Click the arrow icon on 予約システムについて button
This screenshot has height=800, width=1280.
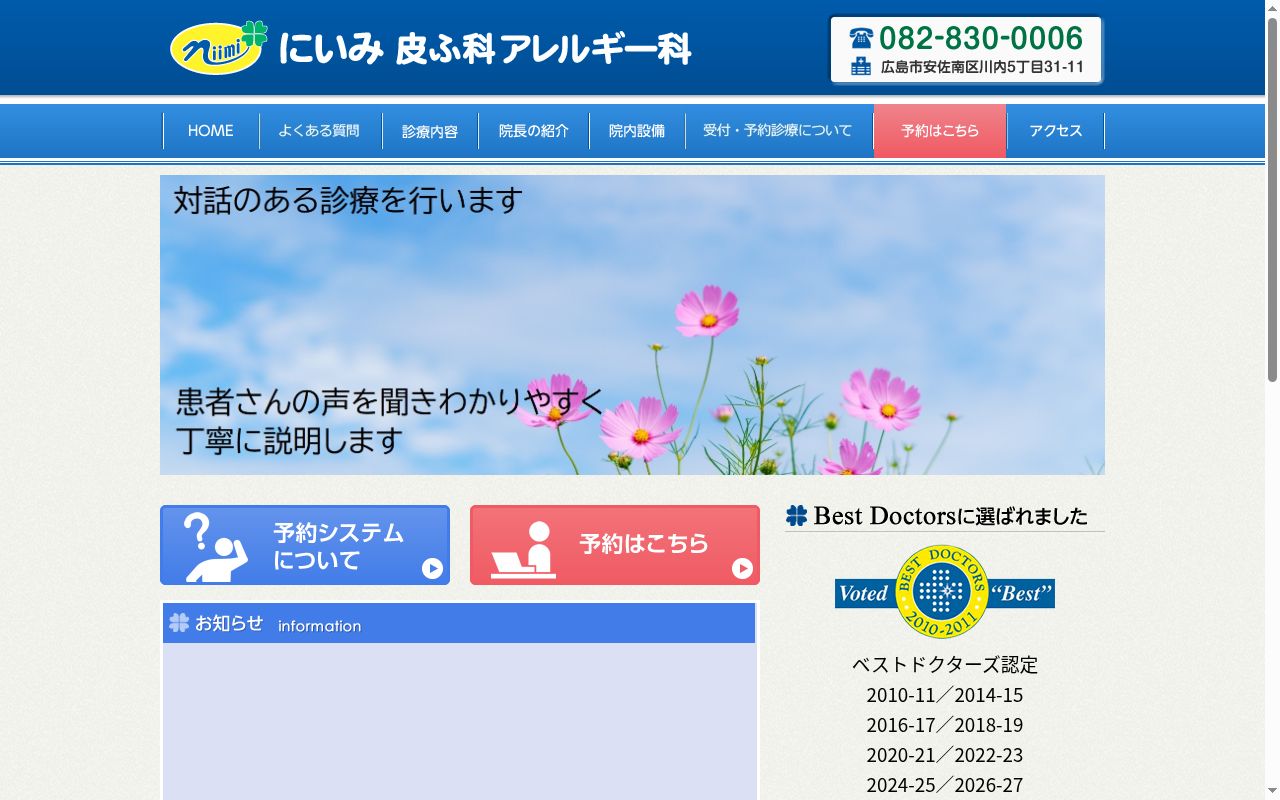(432, 568)
